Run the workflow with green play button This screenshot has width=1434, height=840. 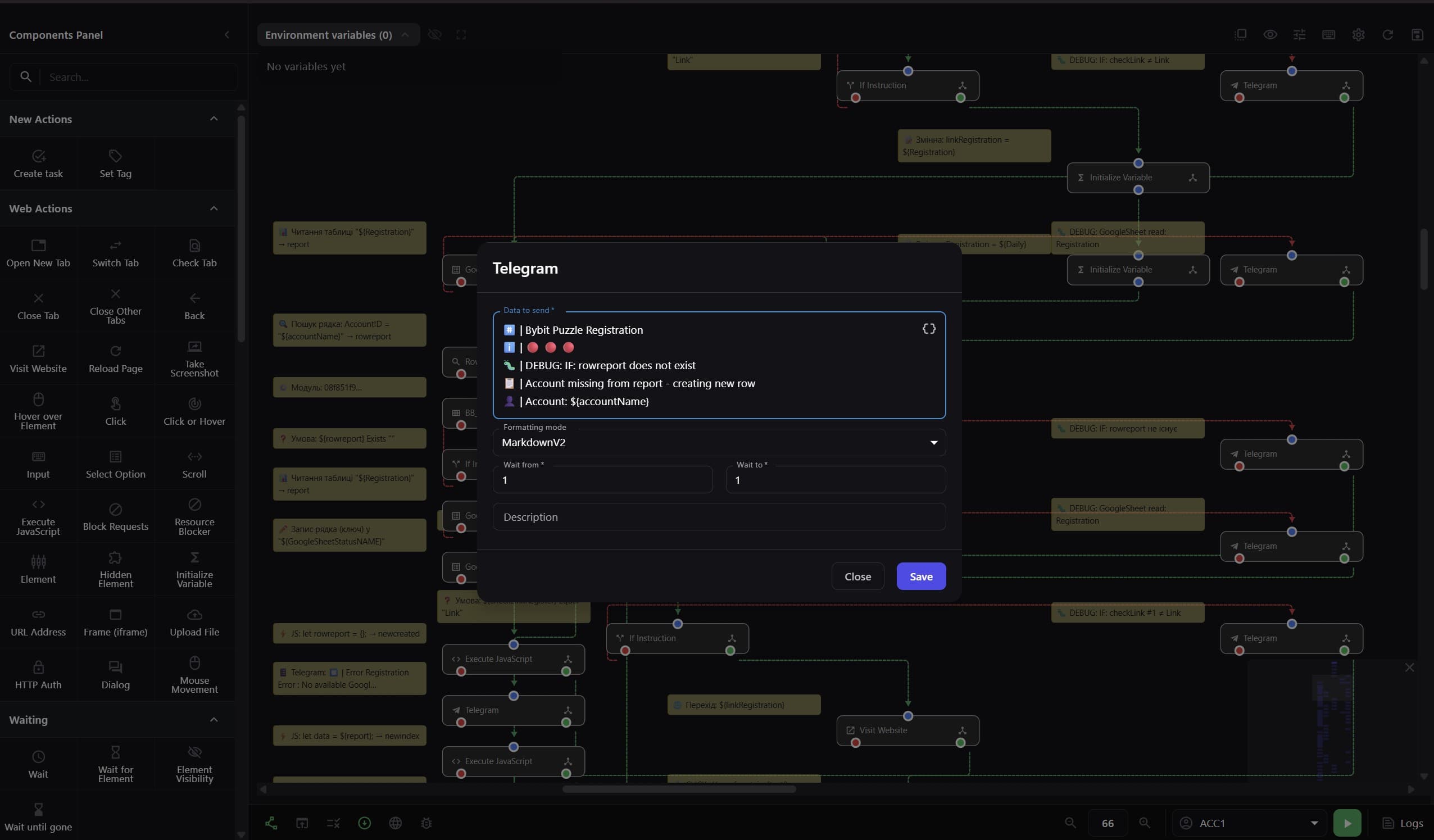tap(1347, 823)
